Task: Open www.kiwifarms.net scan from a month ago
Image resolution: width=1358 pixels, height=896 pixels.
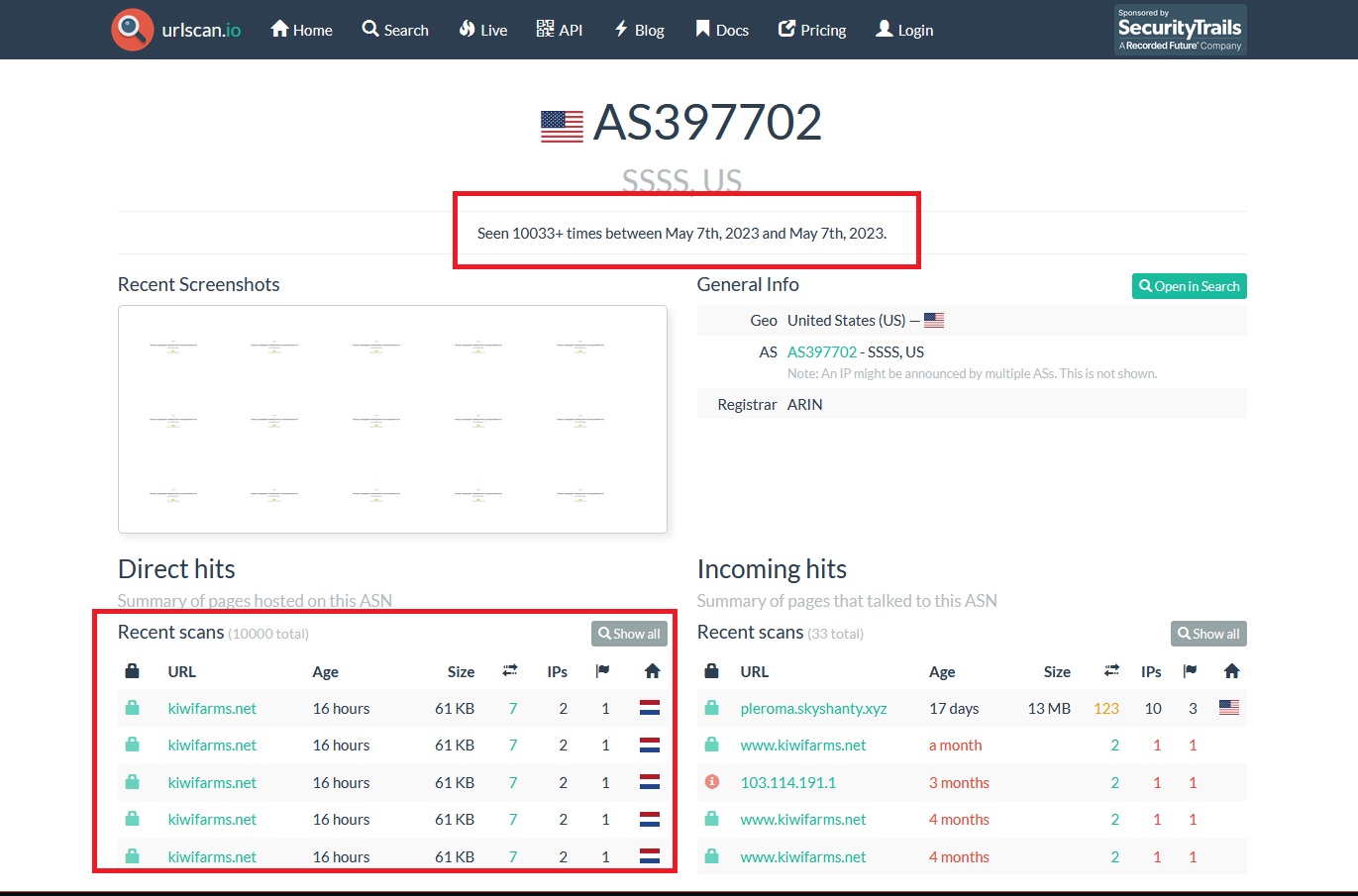Action: [x=803, y=745]
